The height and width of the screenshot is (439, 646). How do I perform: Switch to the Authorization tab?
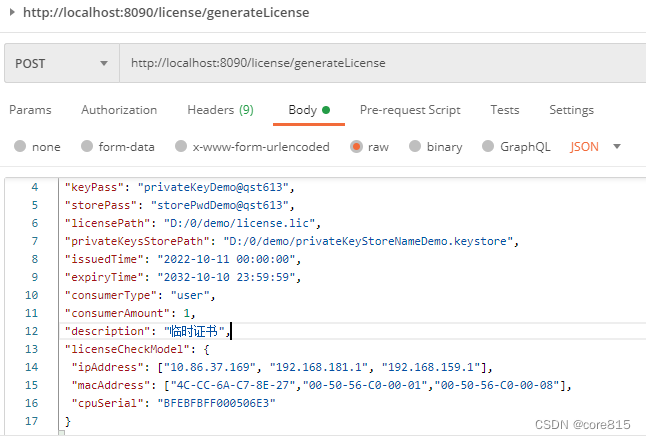pos(119,110)
